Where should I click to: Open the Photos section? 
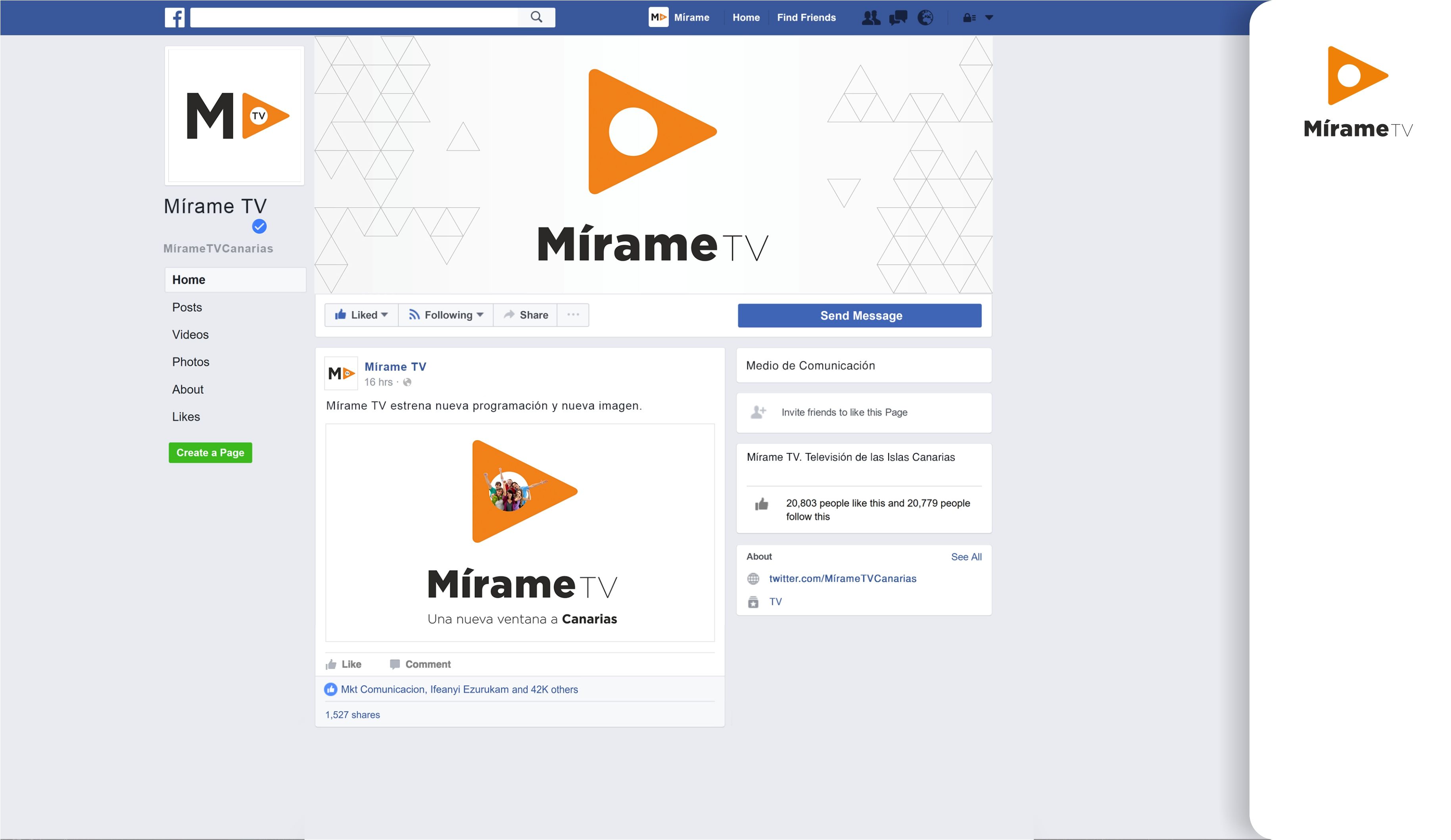[x=190, y=362]
